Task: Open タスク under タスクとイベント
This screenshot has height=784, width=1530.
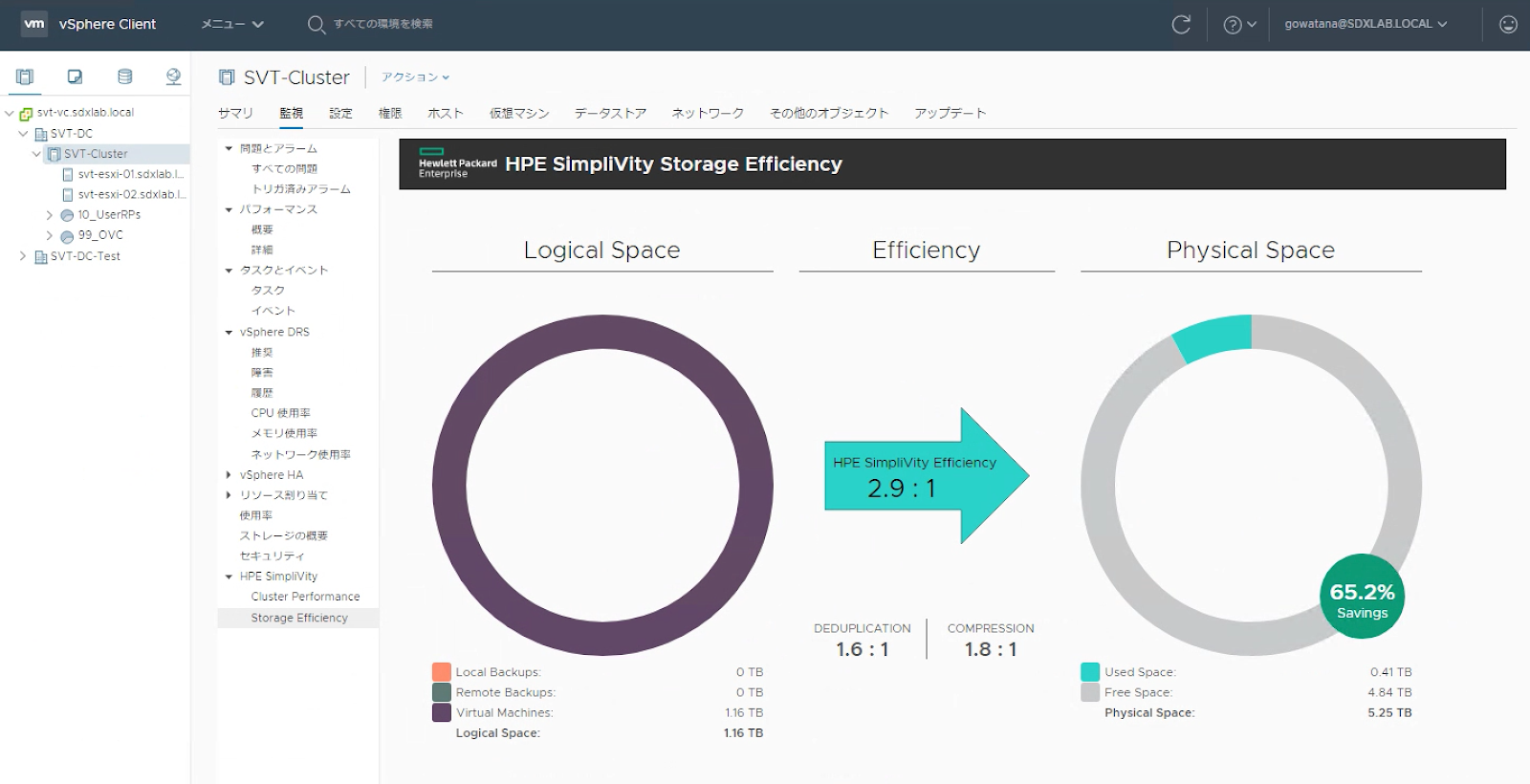Action: click(x=268, y=291)
